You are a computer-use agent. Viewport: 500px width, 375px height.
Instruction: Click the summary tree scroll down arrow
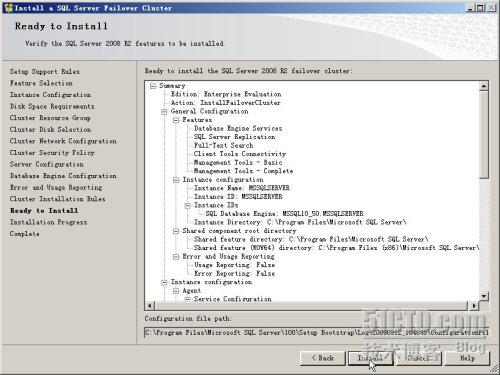[x=484, y=296]
